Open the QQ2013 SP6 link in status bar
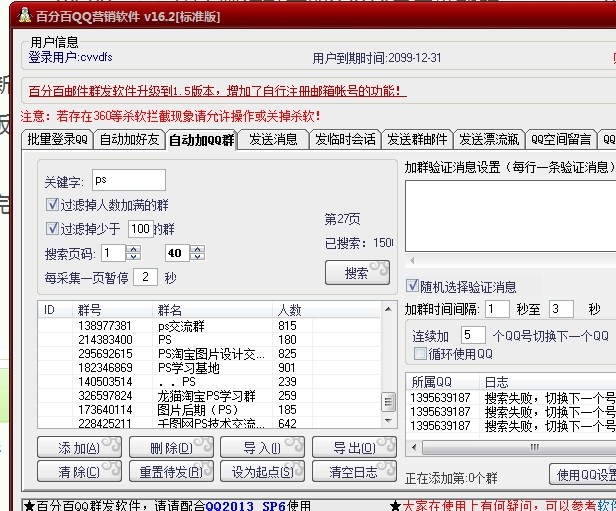 [245, 506]
